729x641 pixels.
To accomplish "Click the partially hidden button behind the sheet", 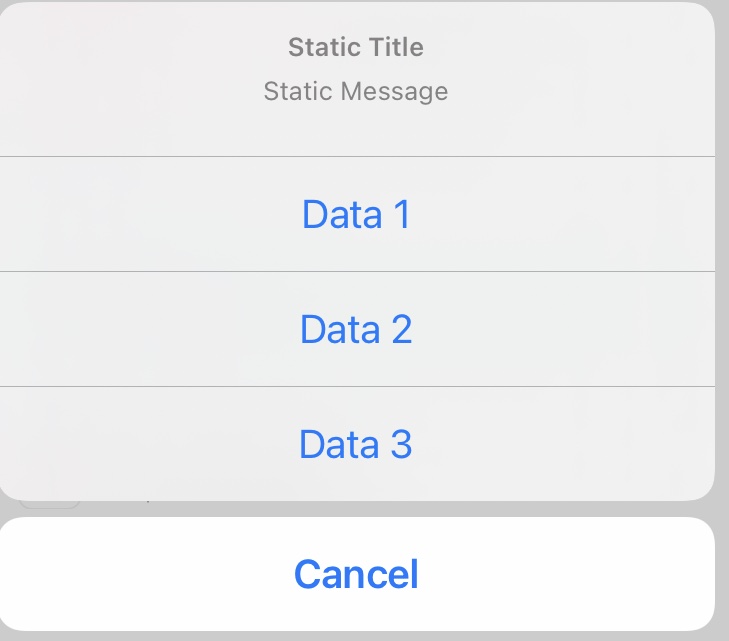I will coord(50,504).
